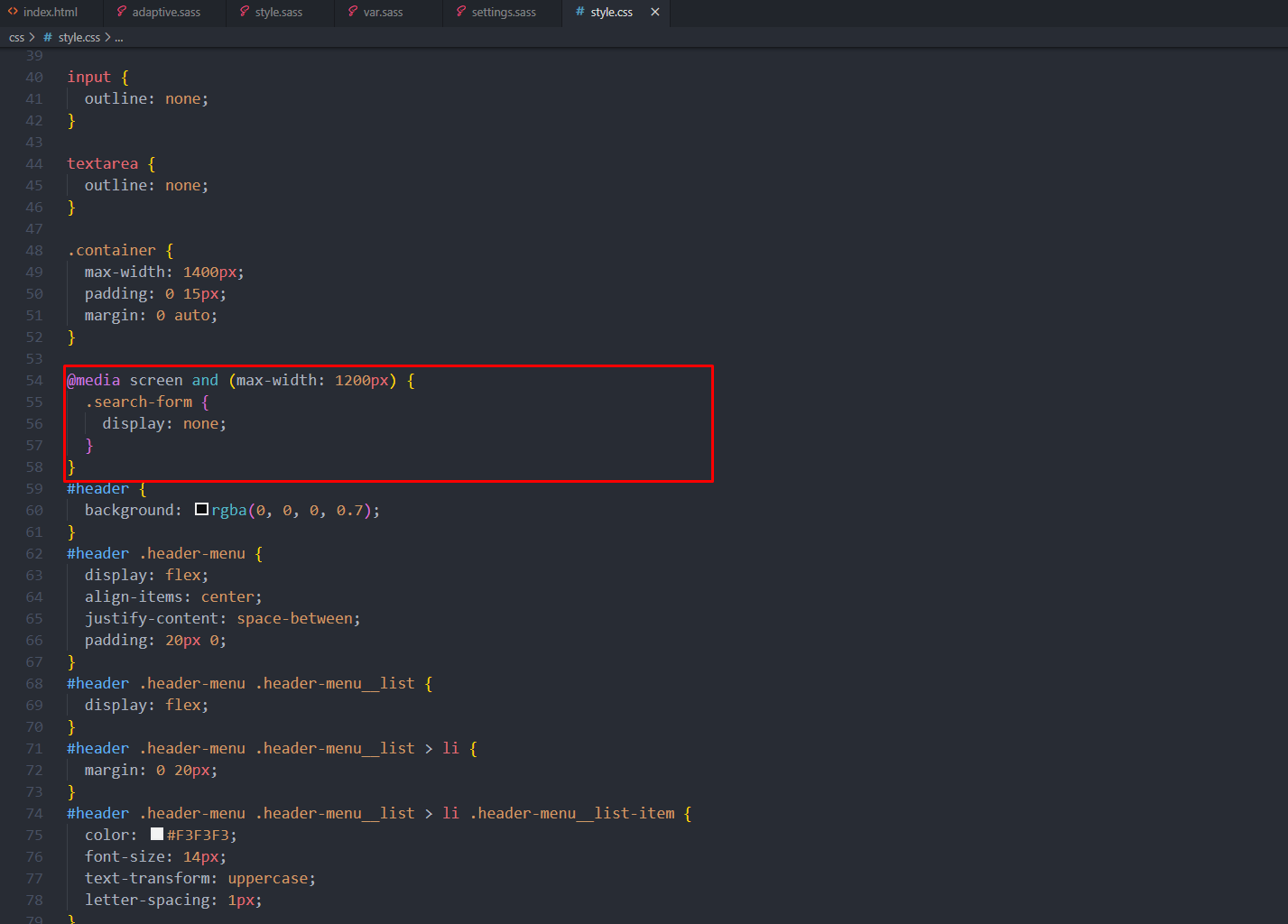This screenshot has height=924, width=1288.
Task: Click the hash icon in the breadcrumb
Action: pos(48,37)
